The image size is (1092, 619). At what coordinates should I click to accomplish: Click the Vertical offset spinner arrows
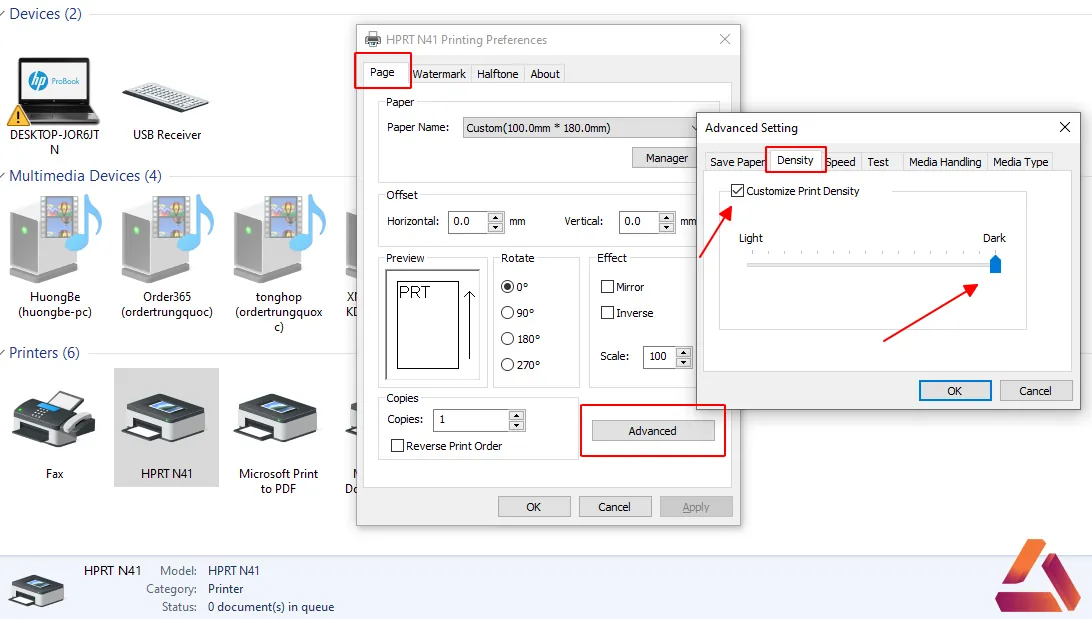coord(666,222)
